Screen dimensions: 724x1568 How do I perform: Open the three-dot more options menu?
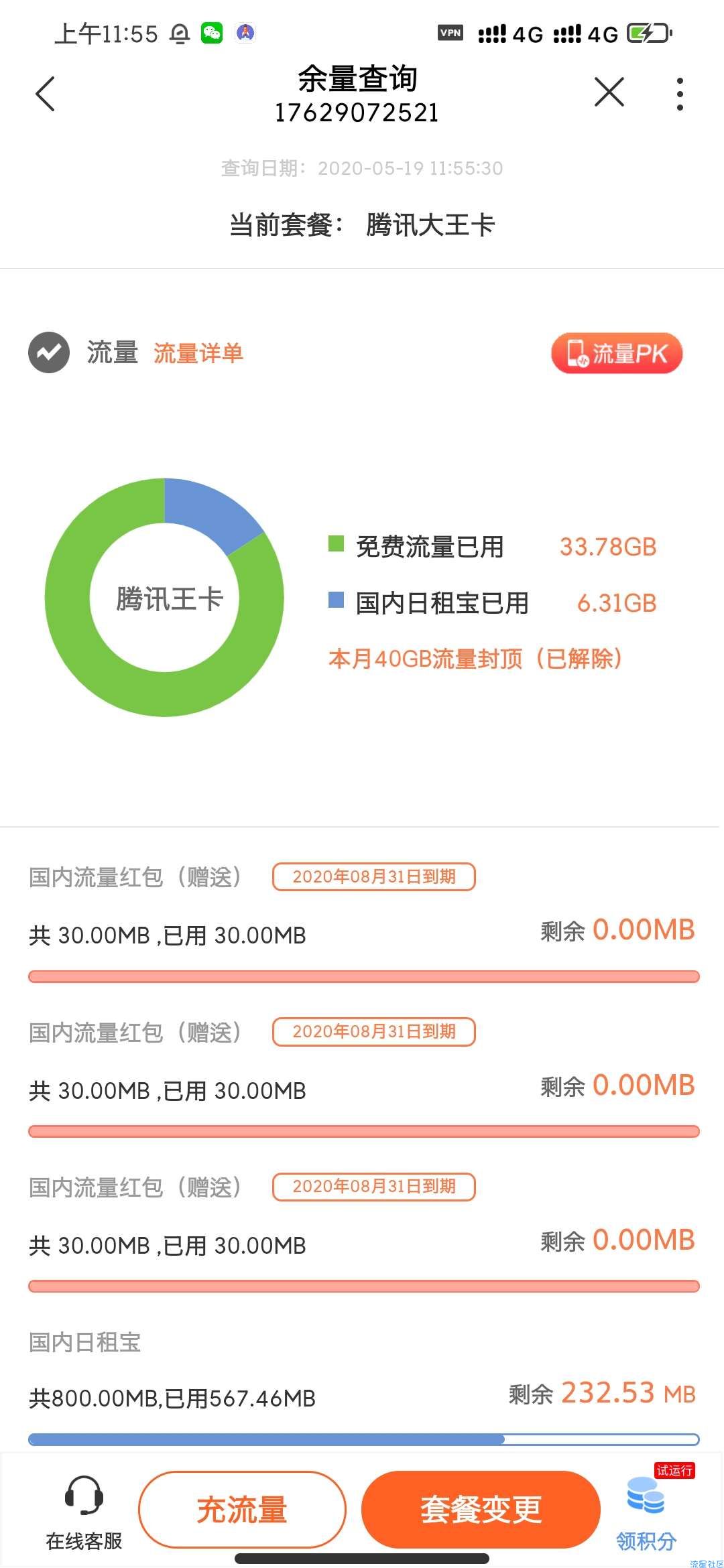[680, 93]
